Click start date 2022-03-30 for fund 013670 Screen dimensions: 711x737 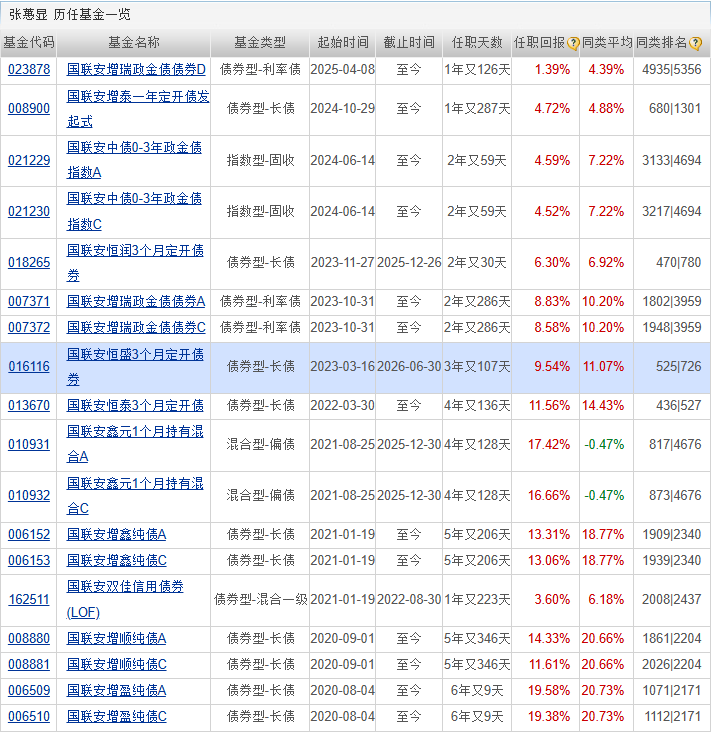pyautogui.click(x=343, y=405)
